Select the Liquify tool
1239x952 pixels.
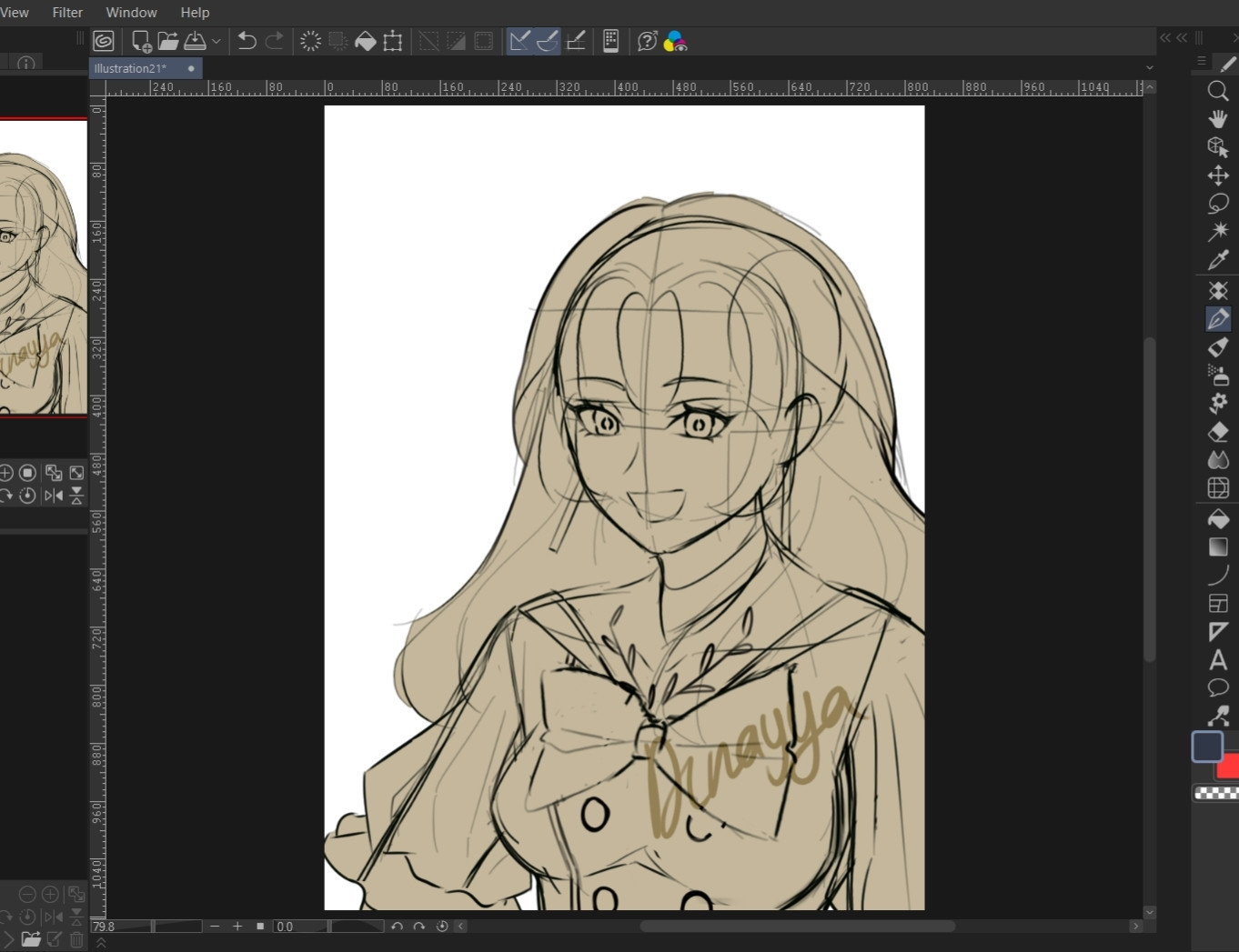1218,488
